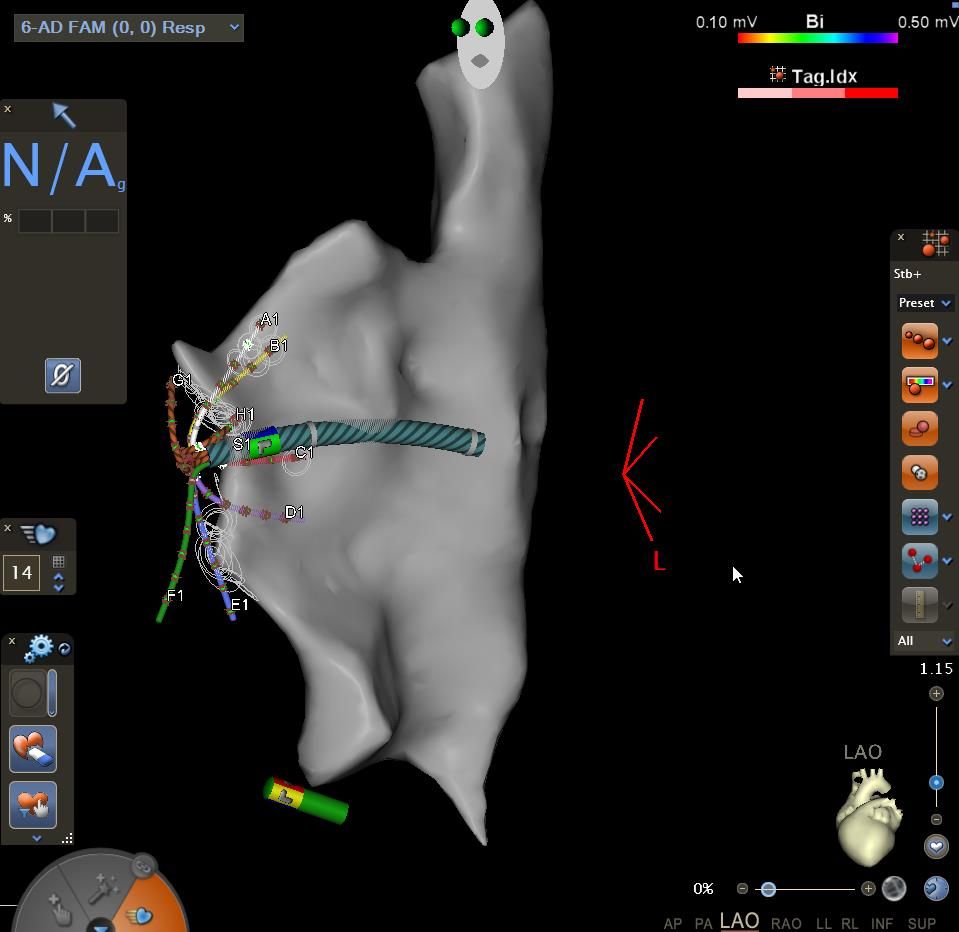Click the zoom slider handle
The height and width of the screenshot is (932, 959).
point(936,783)
